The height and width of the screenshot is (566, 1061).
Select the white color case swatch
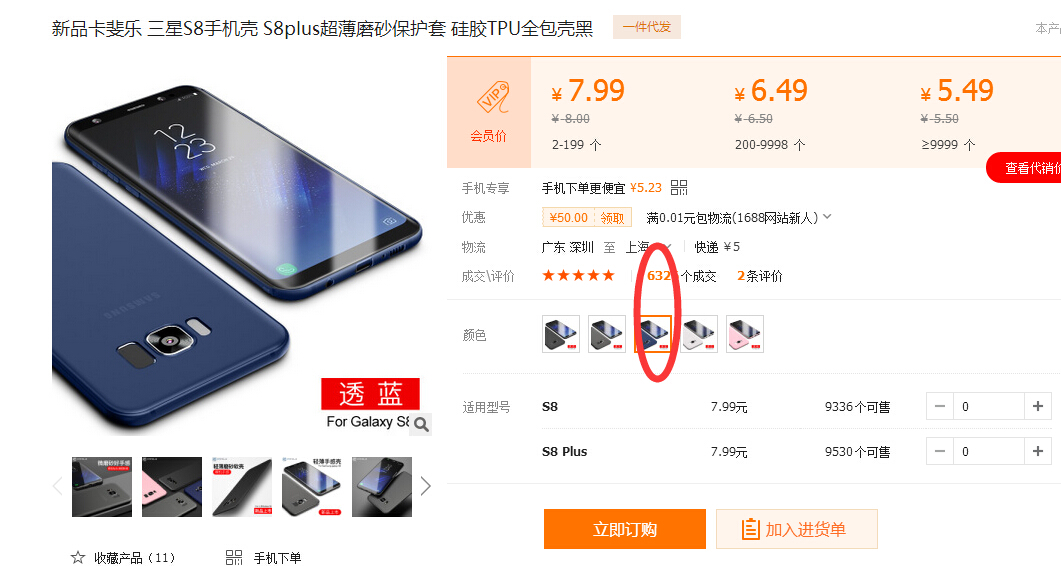pyautogui.click(x=699, y=334)
